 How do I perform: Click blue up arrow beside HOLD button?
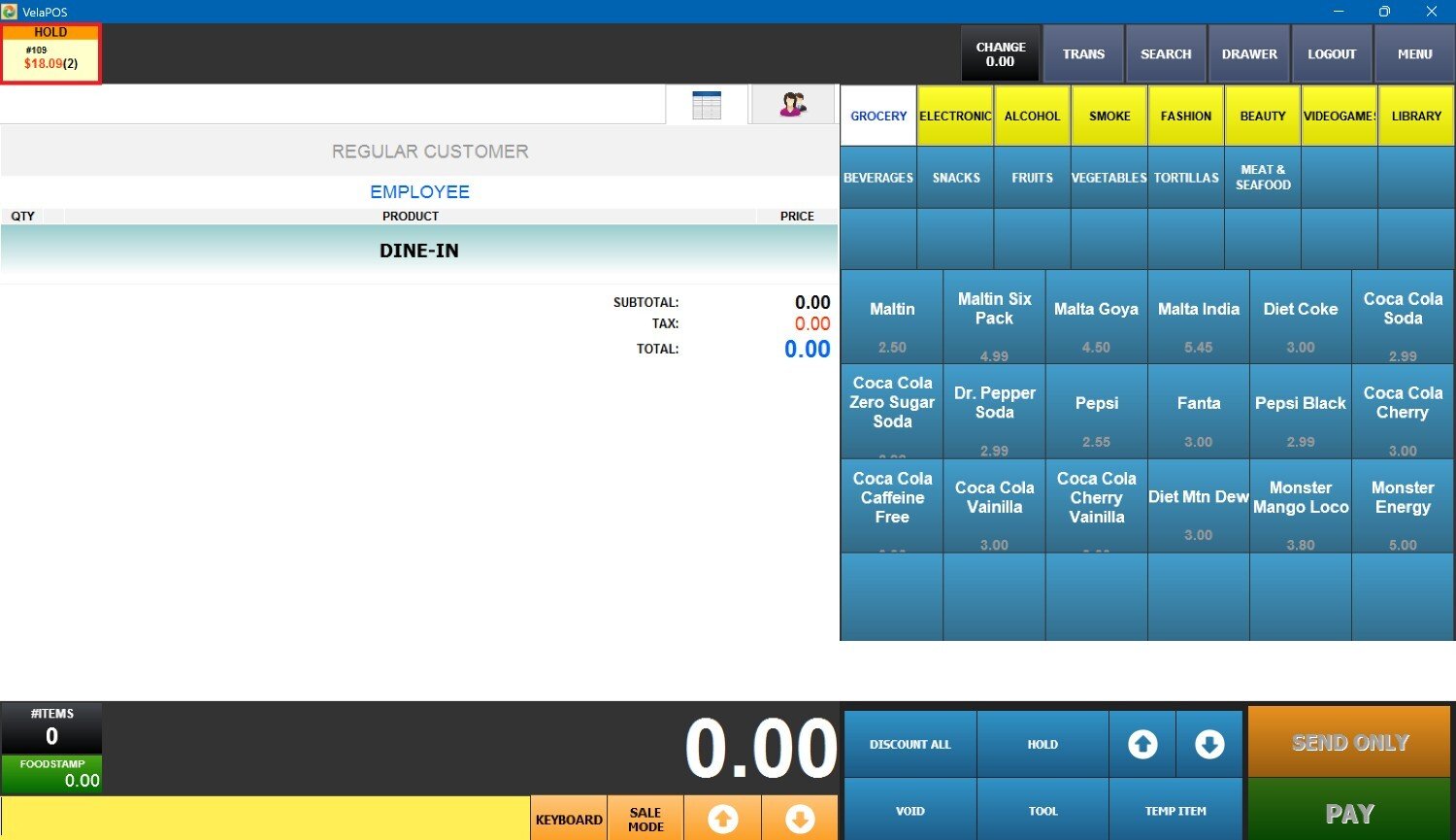pyautogui.click(x=1142, y=745)
